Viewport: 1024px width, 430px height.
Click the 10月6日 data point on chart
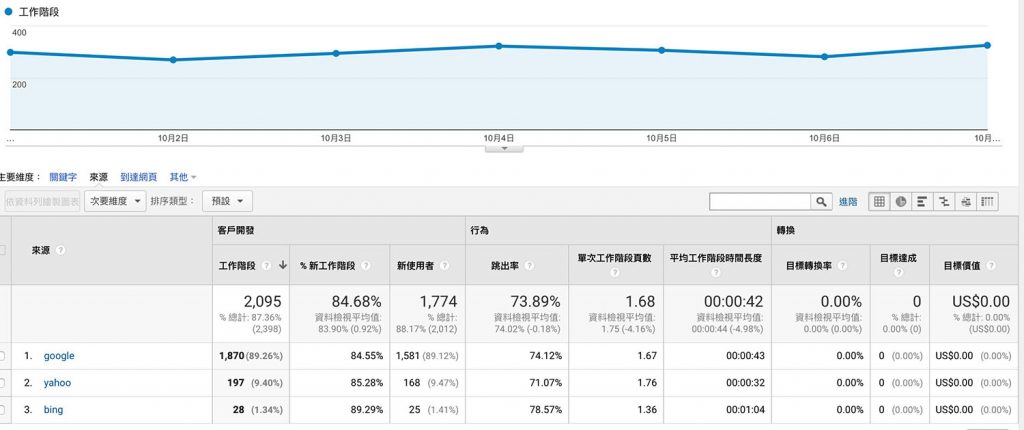pyautogui.click(x=824, y=57)
